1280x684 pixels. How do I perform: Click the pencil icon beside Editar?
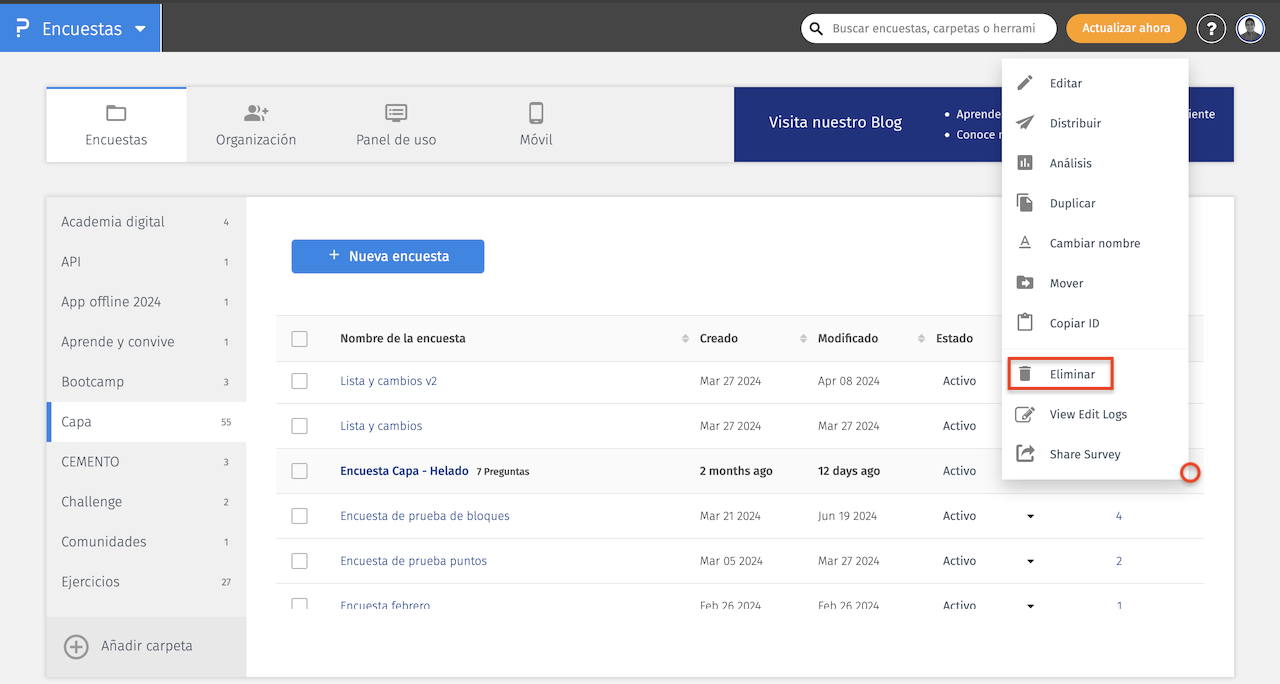coord(1025,83)
